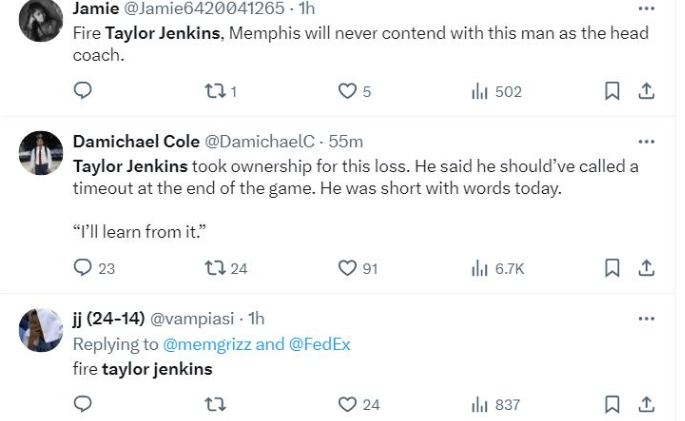Image resolution: width=685 pixels, height=421 pixels.
Task: Repost Damichael Cole's tweet with 24 reposts
Action: pyautogui.click(x=215, y=268)
